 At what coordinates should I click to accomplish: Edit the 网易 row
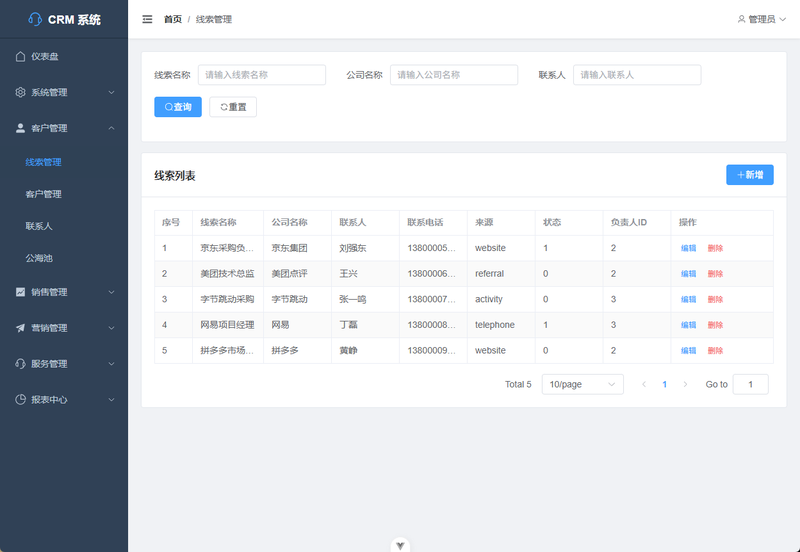pos(688,325)
